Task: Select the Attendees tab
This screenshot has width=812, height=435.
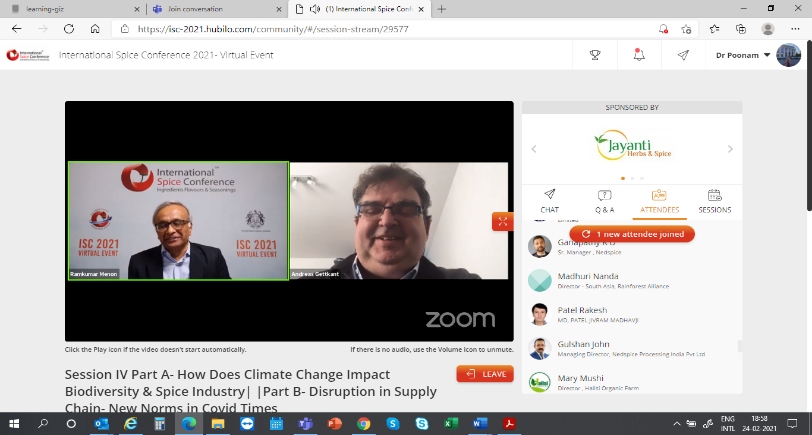Action: click(659, 200)
